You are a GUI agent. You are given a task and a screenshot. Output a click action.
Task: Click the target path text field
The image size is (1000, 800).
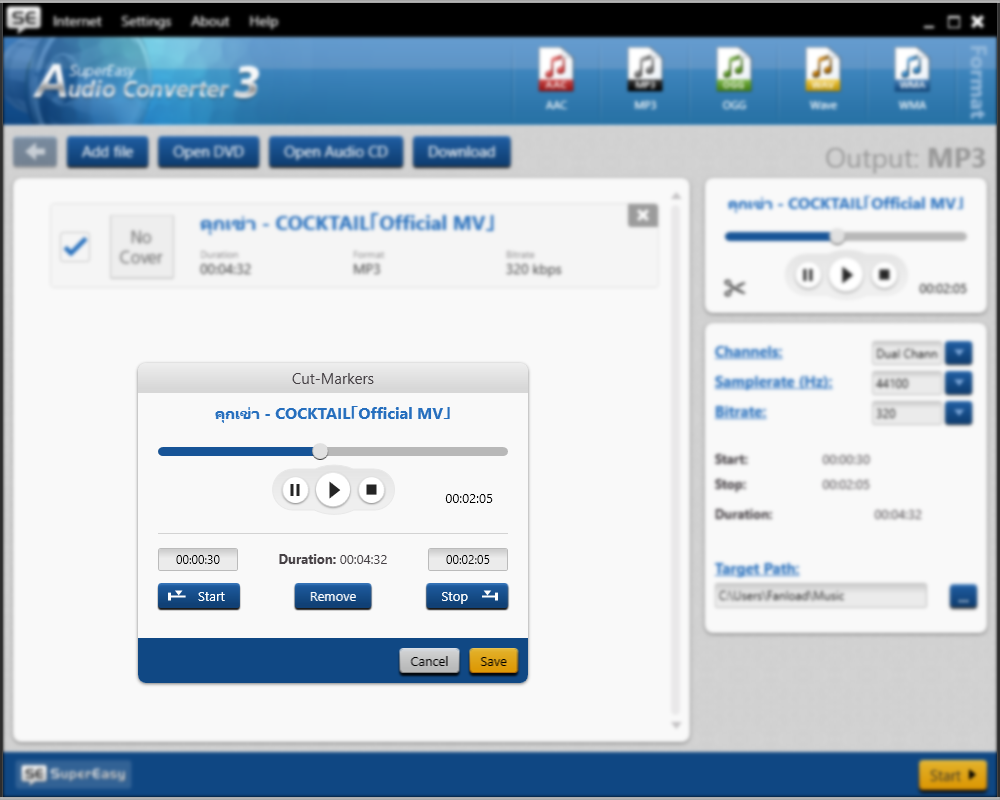point(821,596)
